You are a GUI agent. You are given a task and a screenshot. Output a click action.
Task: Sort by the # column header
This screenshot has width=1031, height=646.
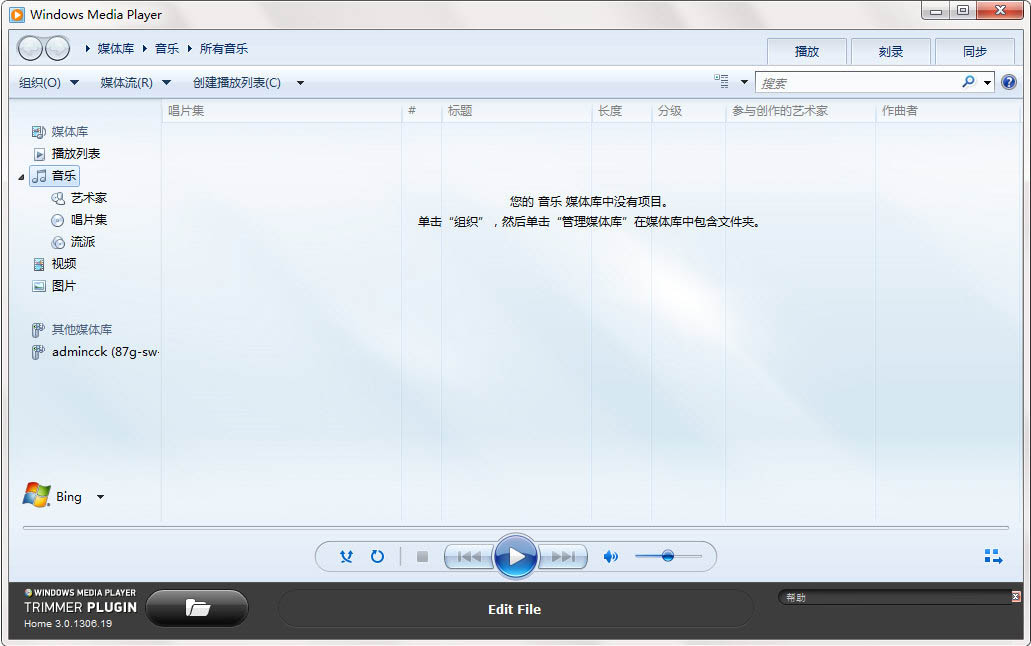[421, 111]
